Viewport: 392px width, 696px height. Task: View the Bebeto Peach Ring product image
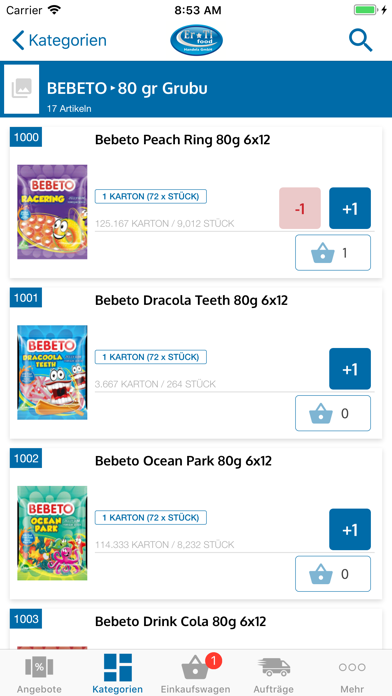click(52, 212)
